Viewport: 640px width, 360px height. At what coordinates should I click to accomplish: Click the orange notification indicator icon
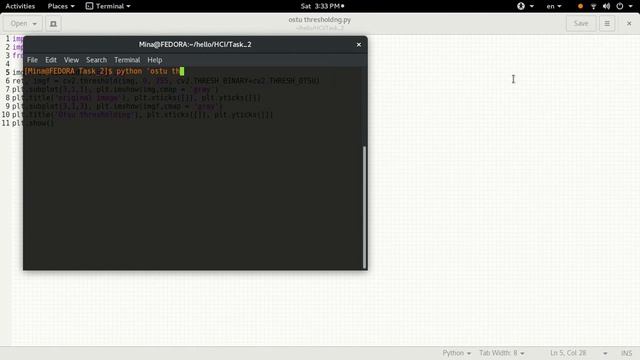(x=580, y=6)
